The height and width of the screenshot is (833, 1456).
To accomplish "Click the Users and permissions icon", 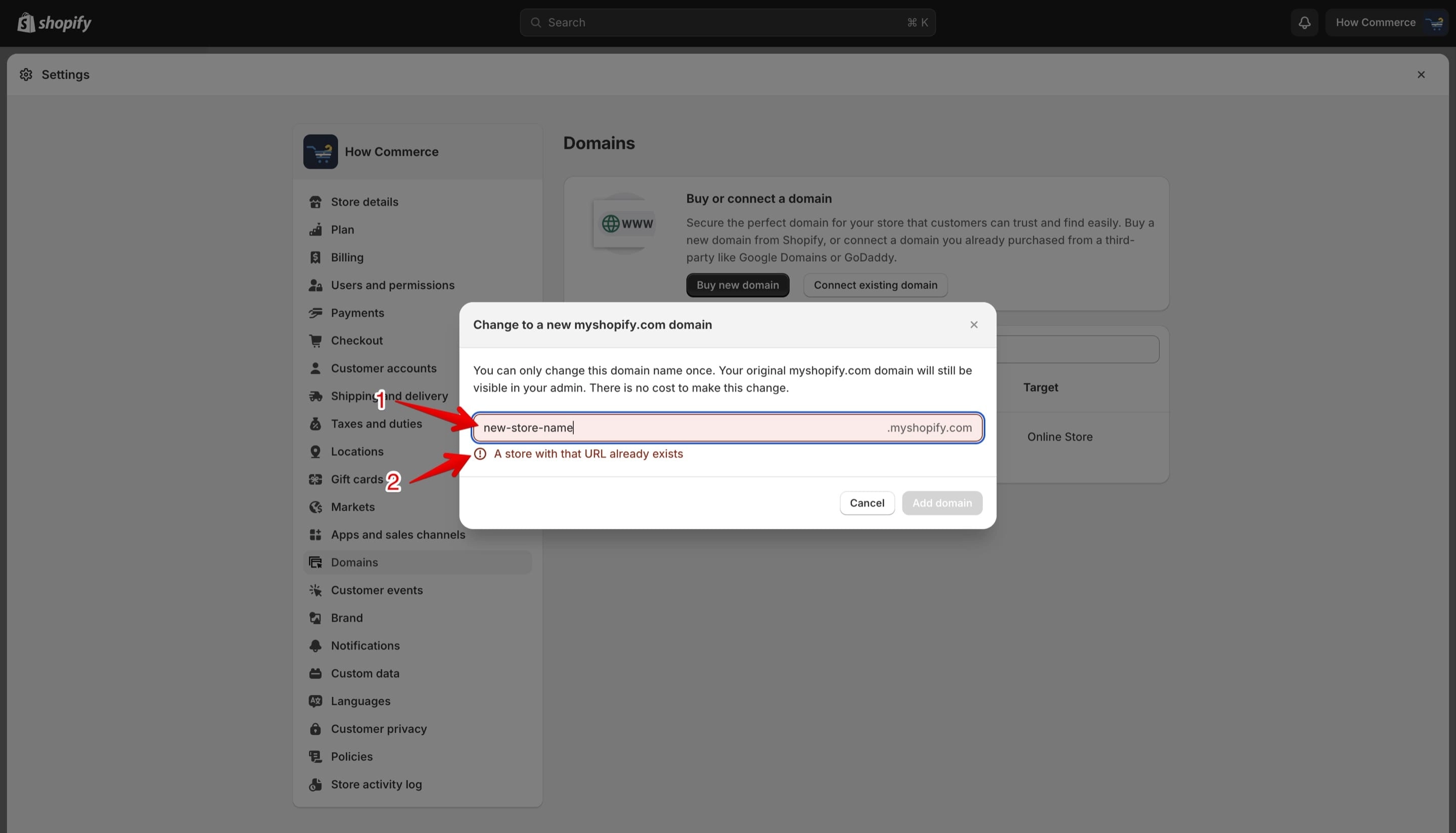I will click(315, 285).
